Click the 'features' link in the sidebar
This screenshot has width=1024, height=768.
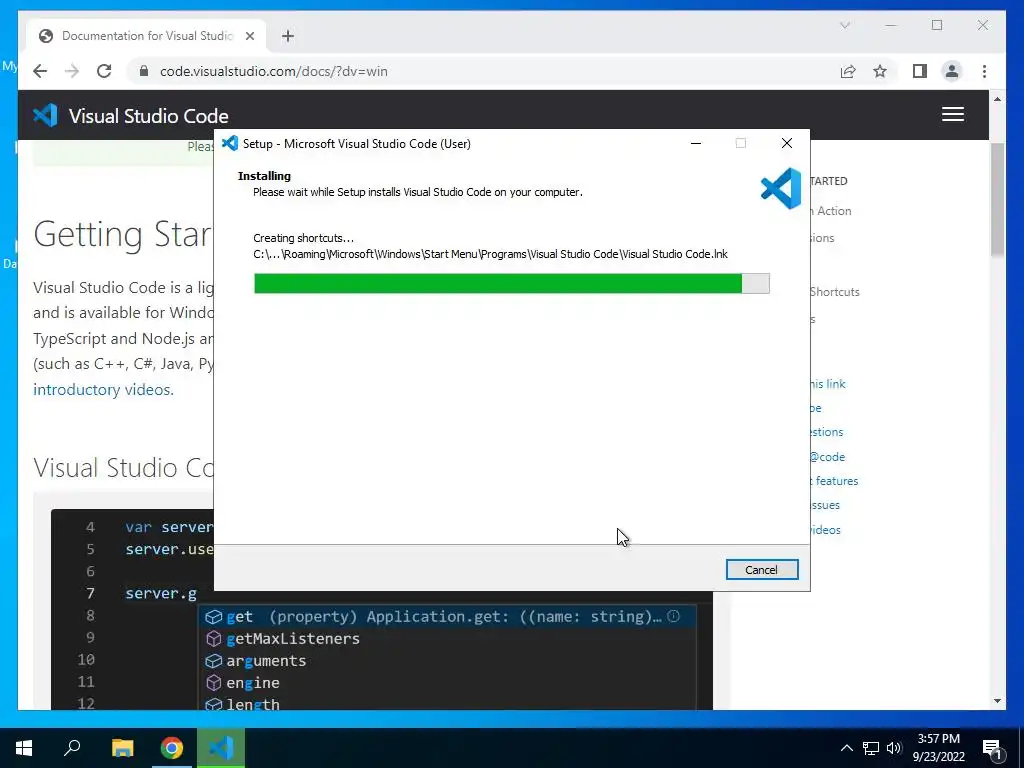pos(837,481)
